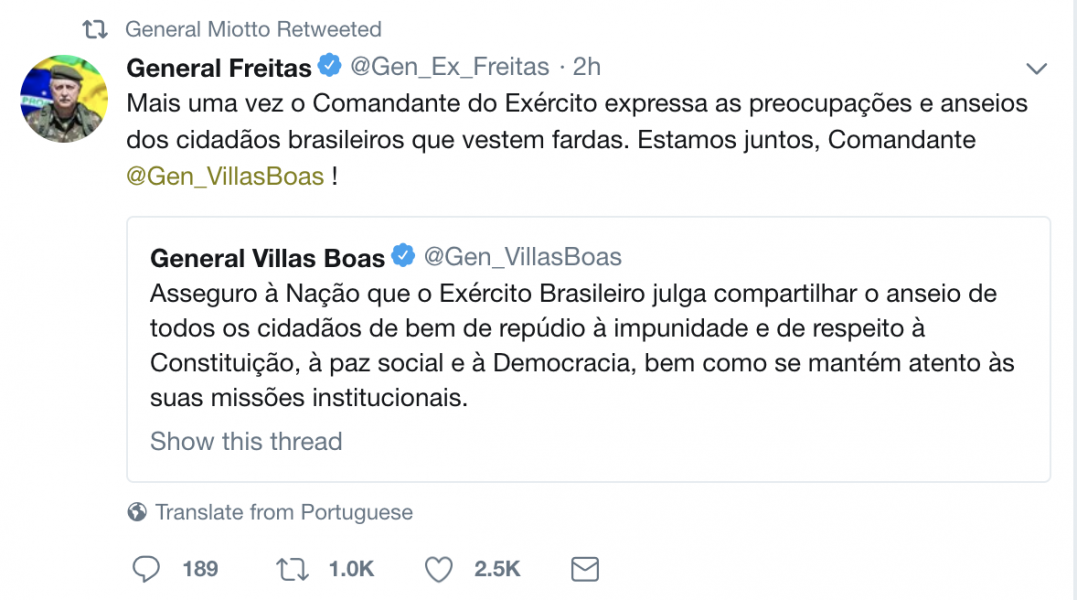
Task: Click General Freitas display name
Action: click(x=219, y=68)
